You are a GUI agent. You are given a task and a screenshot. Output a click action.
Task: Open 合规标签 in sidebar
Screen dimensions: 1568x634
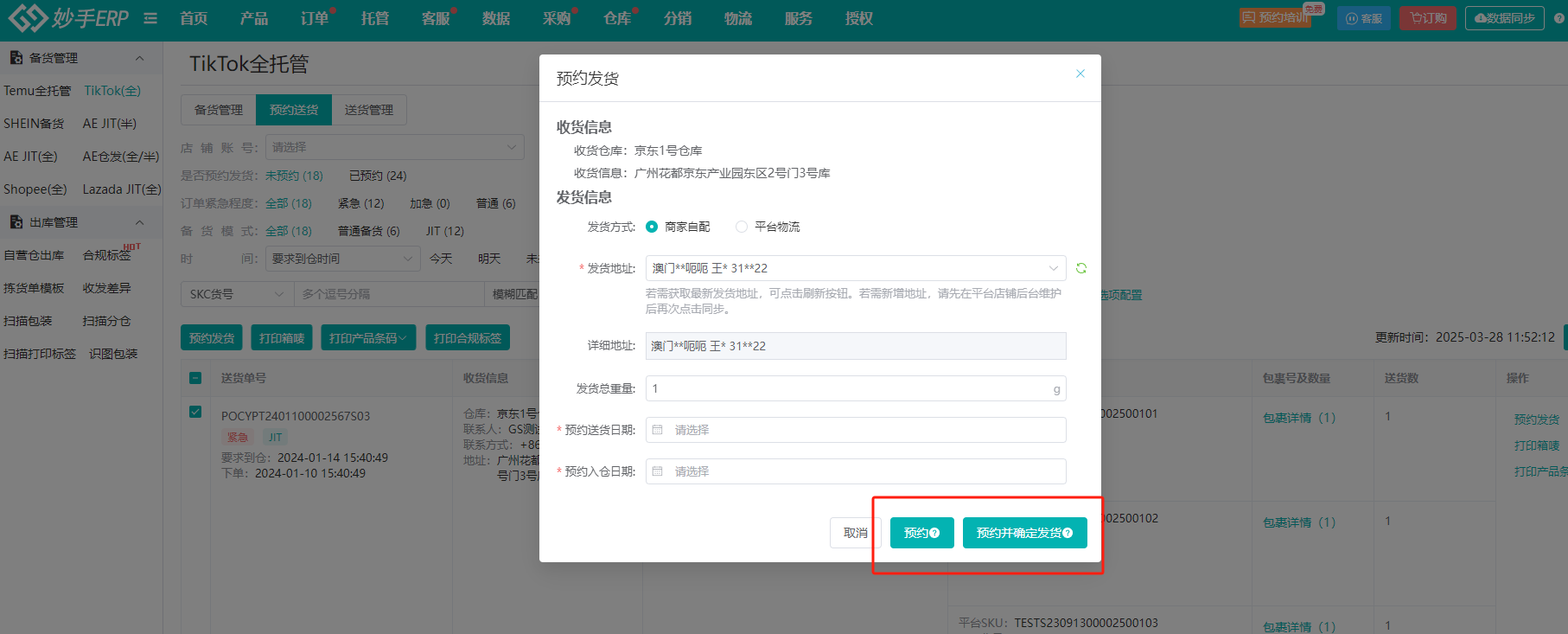click(107, 255)
